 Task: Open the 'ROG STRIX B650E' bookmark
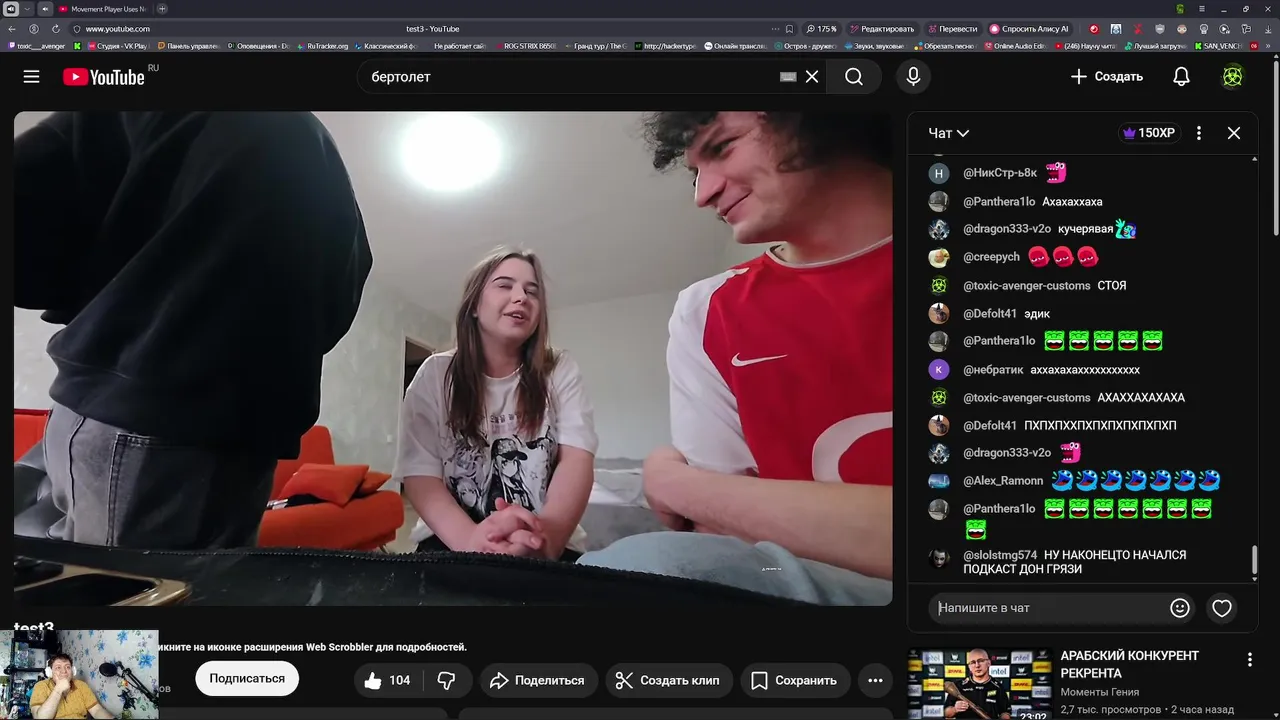coord(525,46)
